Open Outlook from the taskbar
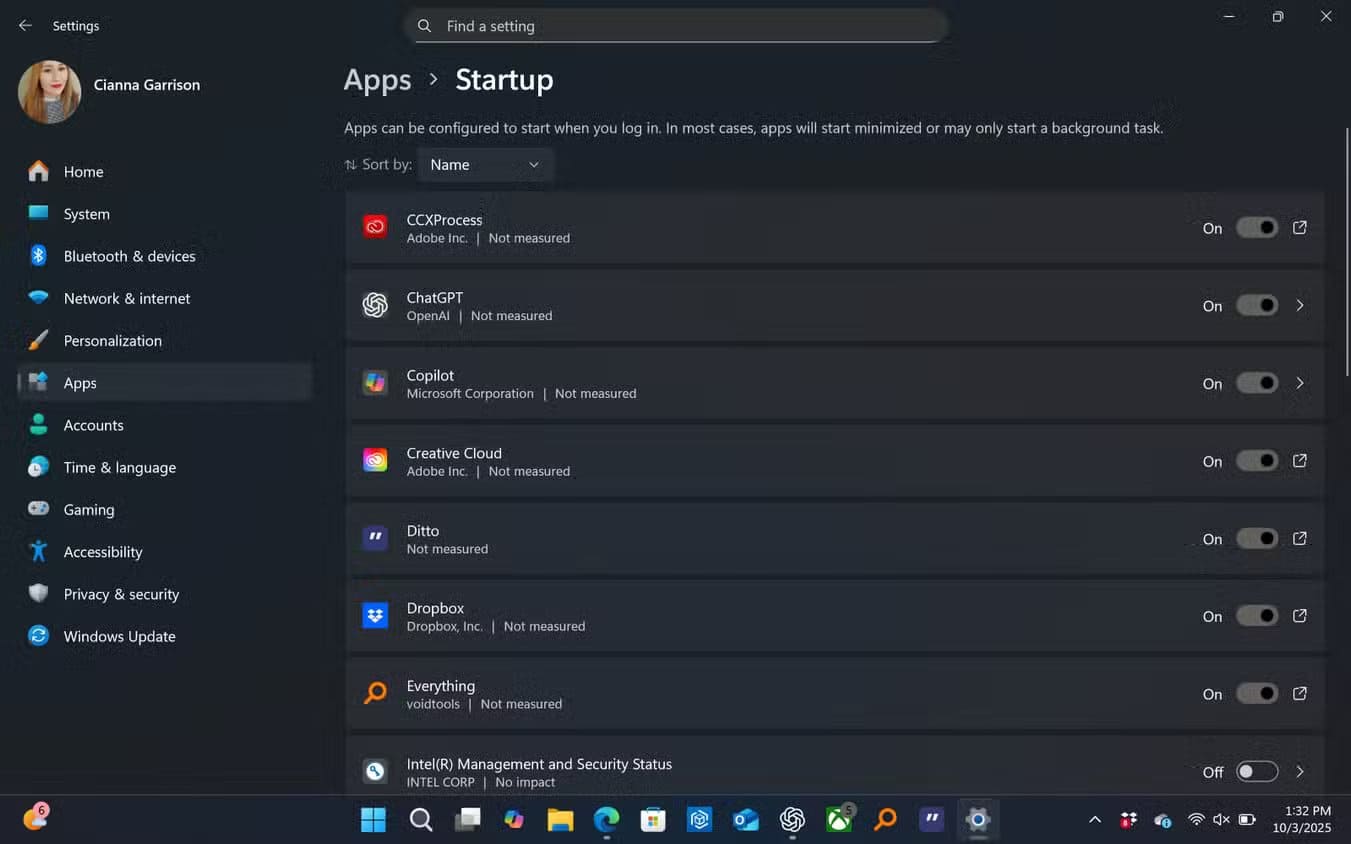This screenshot has height=844, width=1351. point(746,820)
